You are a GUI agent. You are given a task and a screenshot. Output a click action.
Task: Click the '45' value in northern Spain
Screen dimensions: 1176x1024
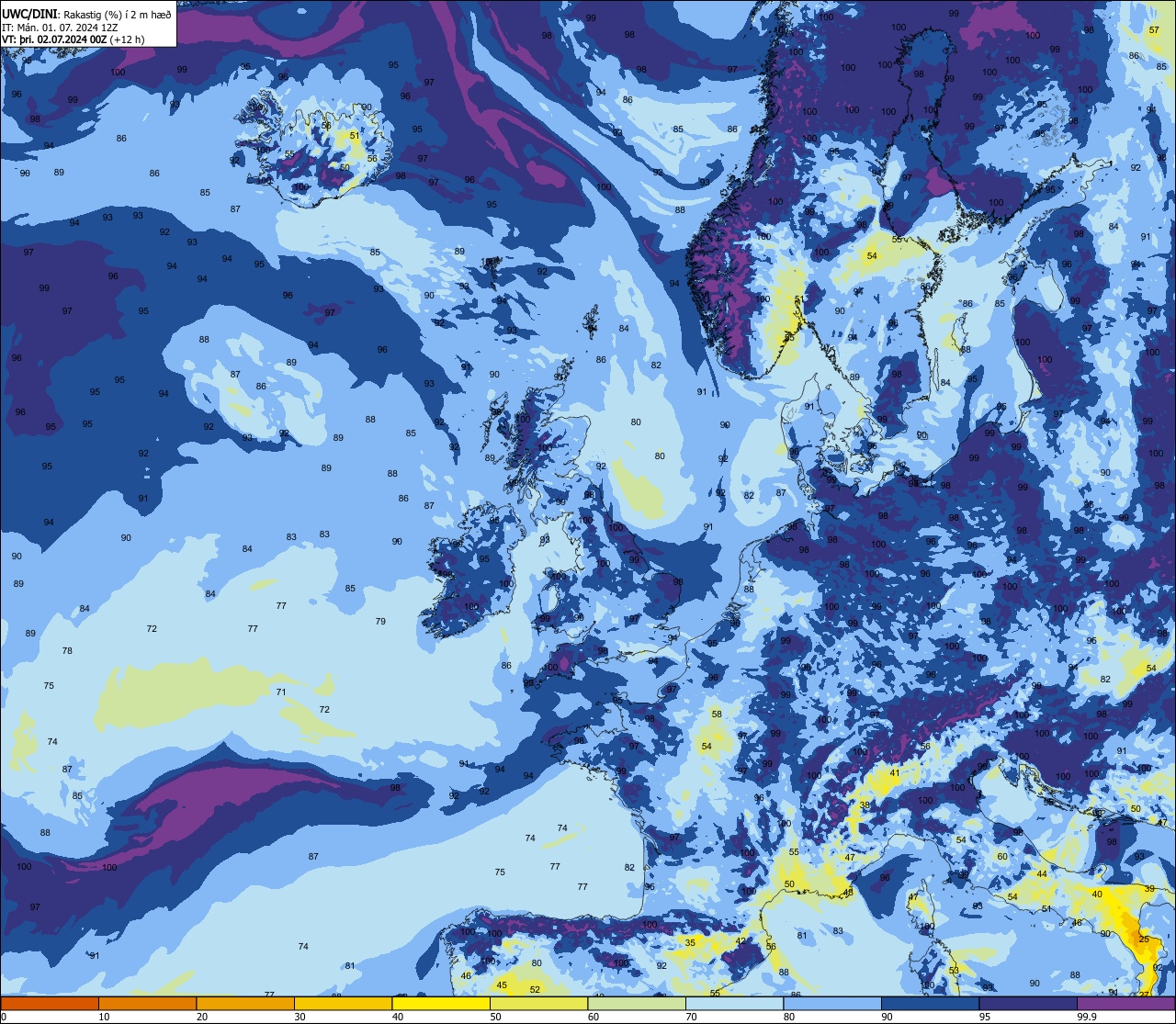click(502, 985)
